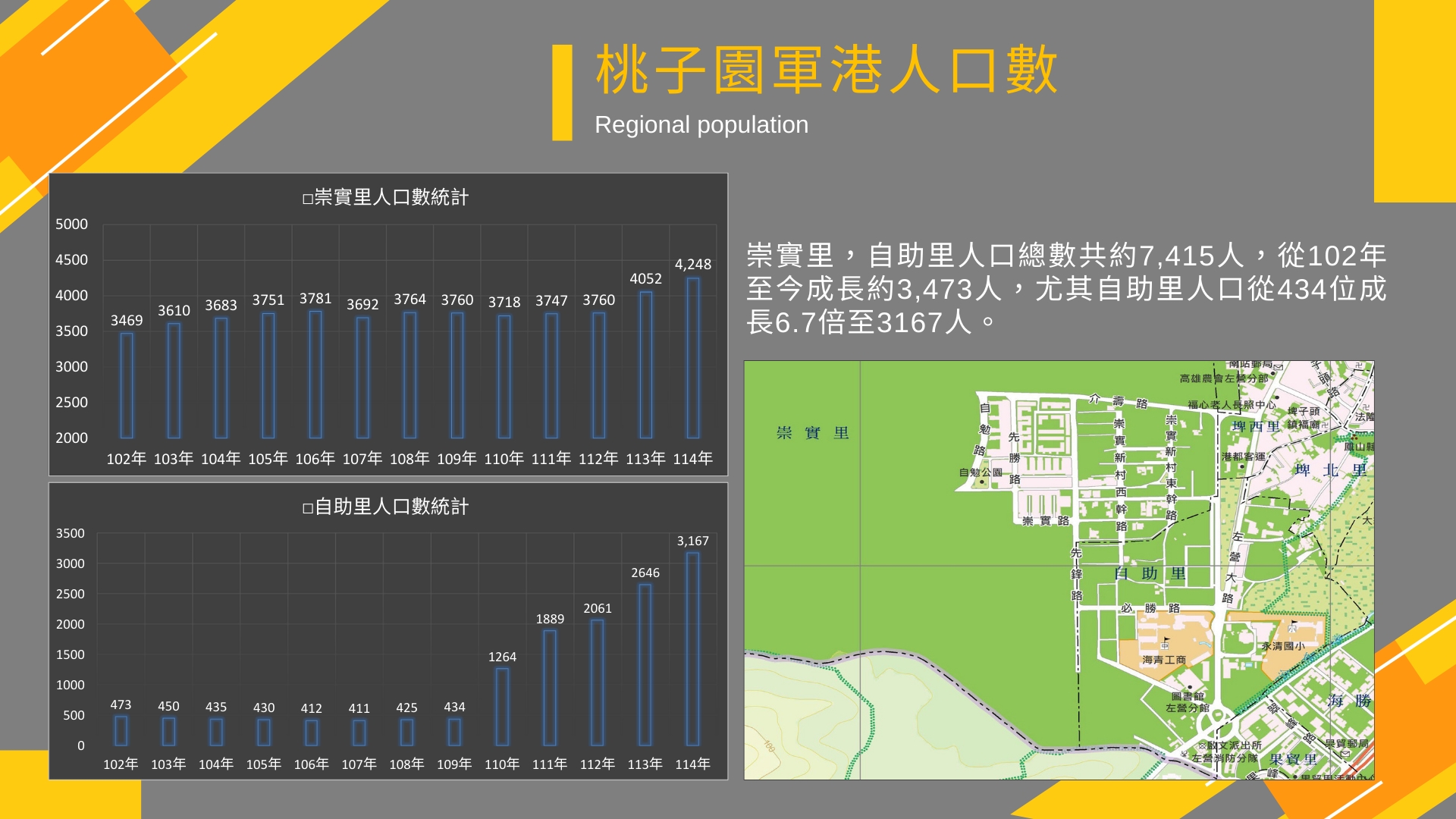Click the 崇實里人口數統計 chart title

click(385, 197)
